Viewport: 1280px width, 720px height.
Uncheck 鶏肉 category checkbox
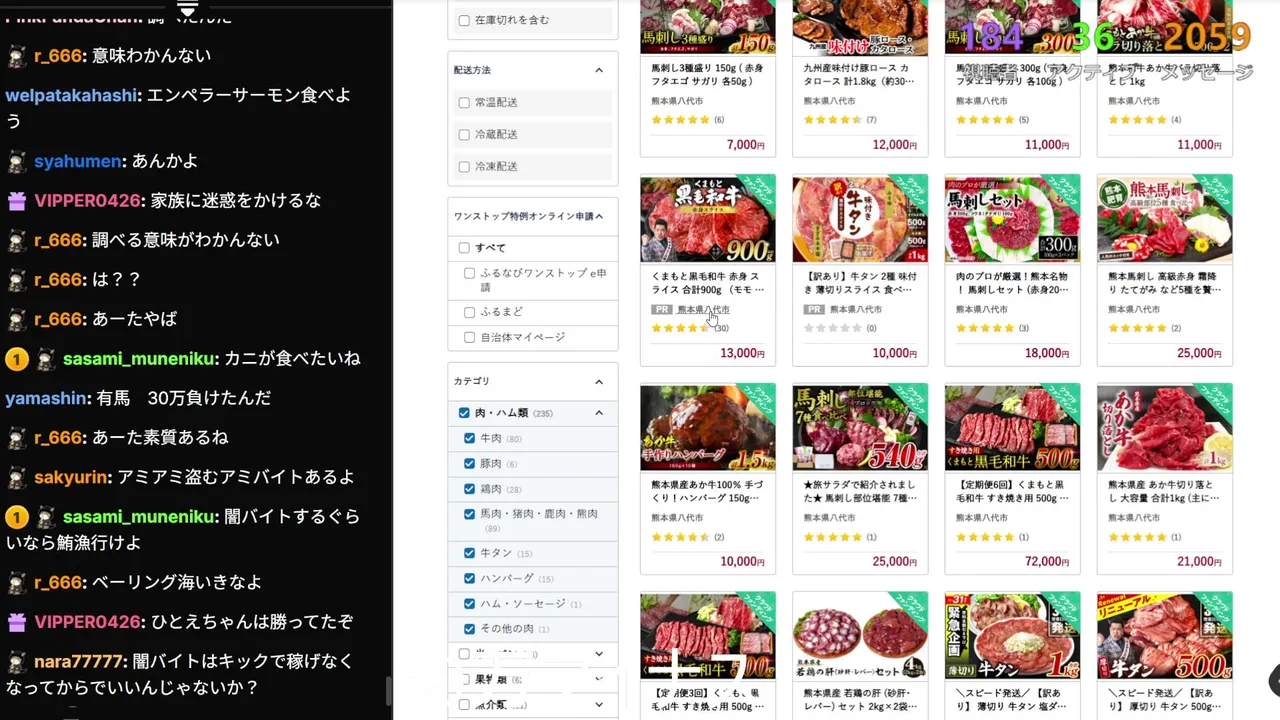(x=470, y=489)
